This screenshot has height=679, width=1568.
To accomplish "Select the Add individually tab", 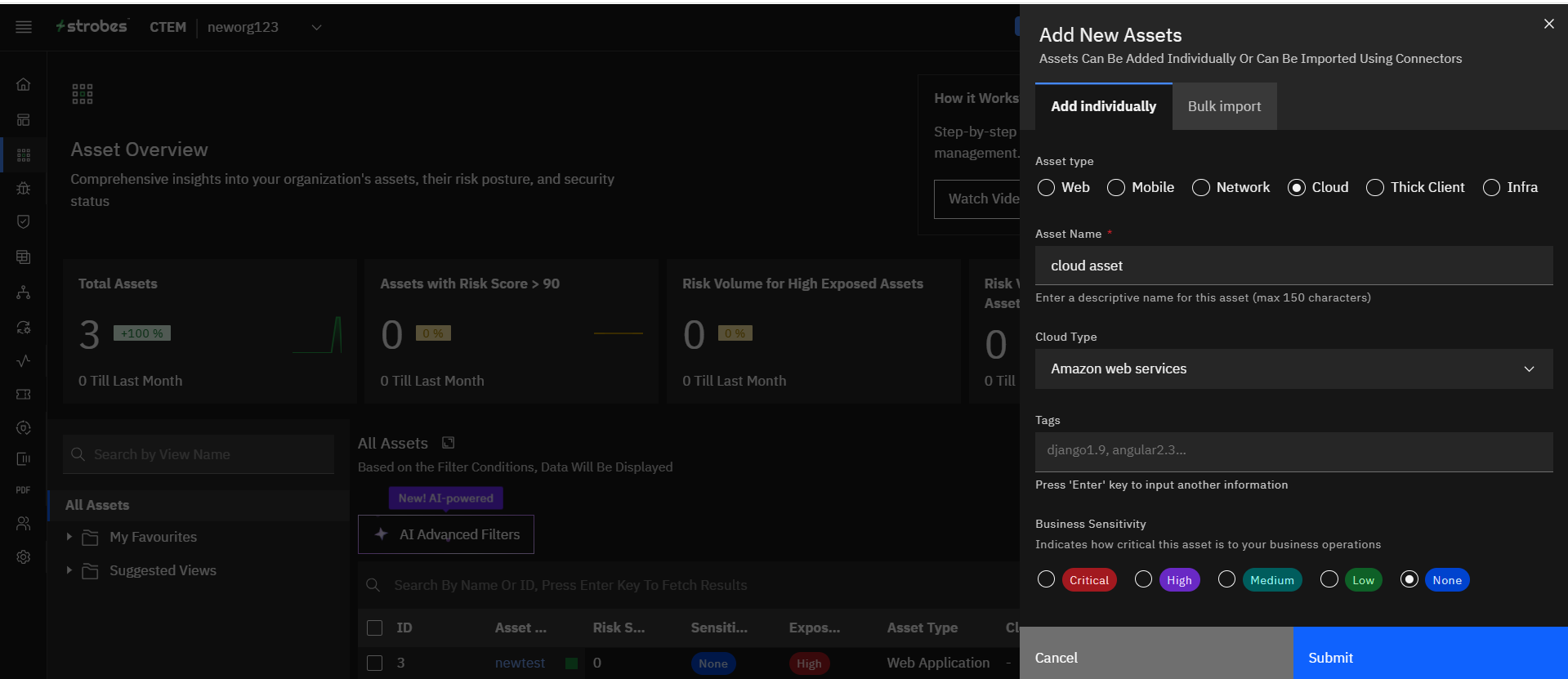I will 1103,106.
